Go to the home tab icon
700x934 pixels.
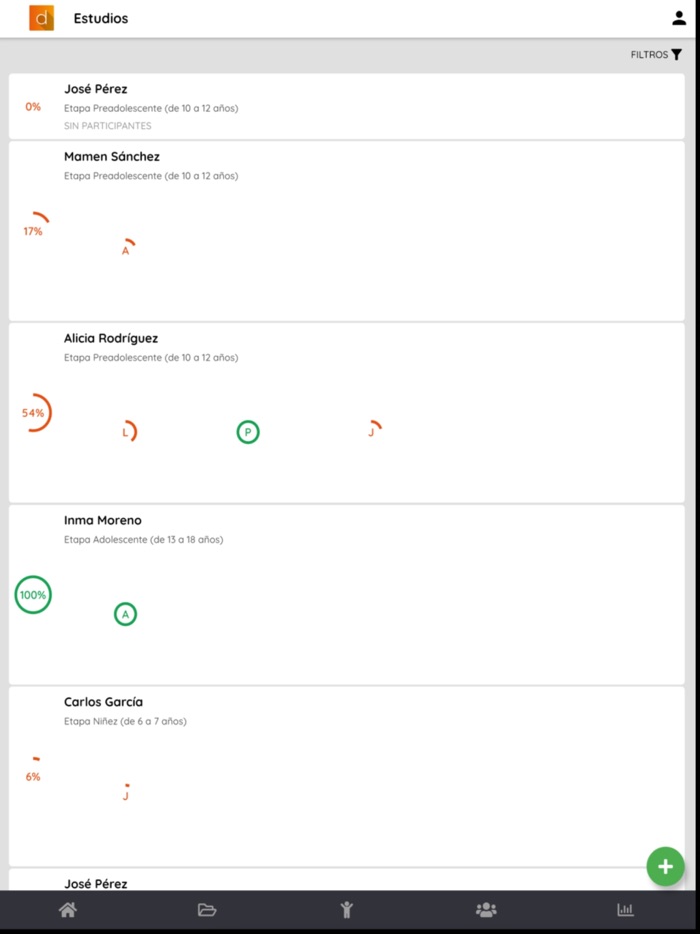tap(68, 910)
